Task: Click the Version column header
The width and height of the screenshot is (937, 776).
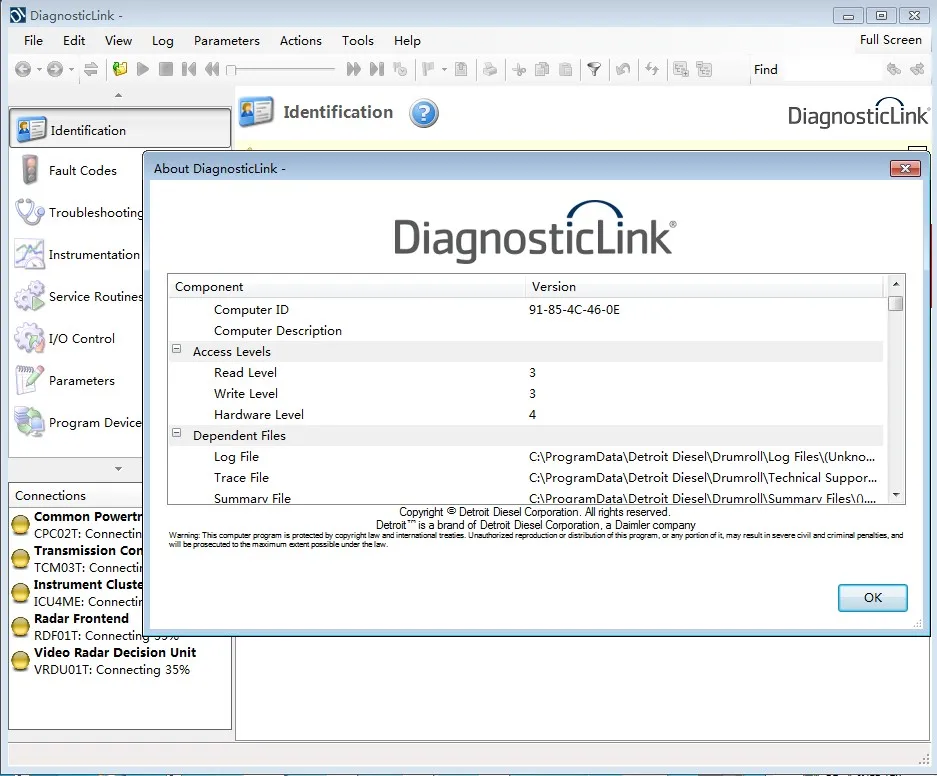Action: 704,287
